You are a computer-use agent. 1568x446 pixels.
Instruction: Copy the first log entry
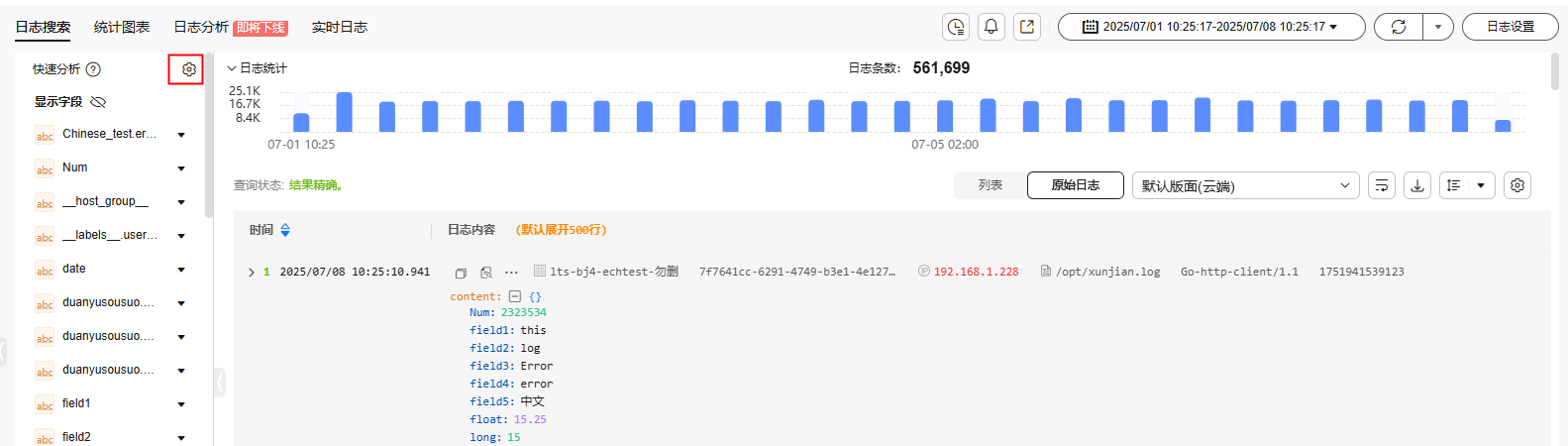(461, 273)
